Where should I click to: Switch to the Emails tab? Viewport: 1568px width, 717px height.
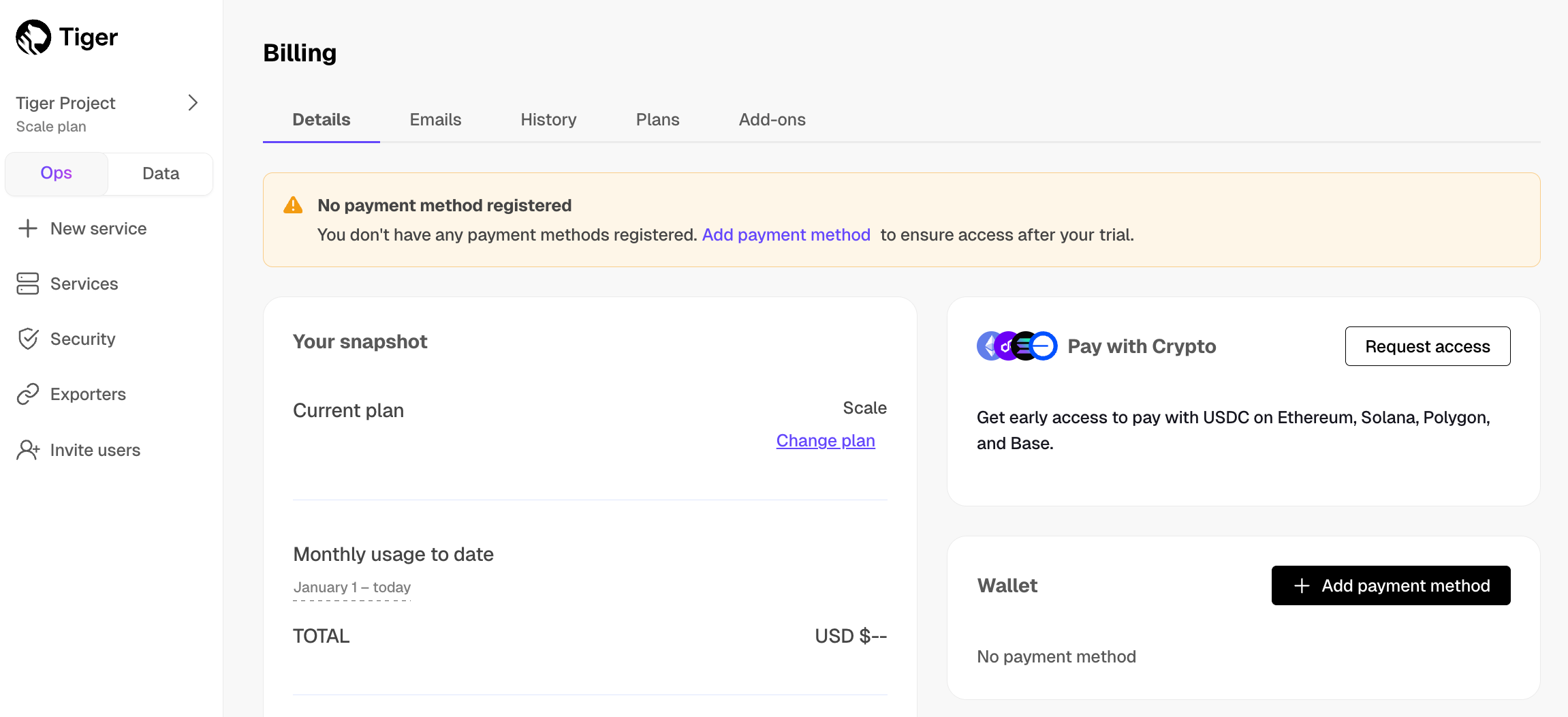coord(435,119)
